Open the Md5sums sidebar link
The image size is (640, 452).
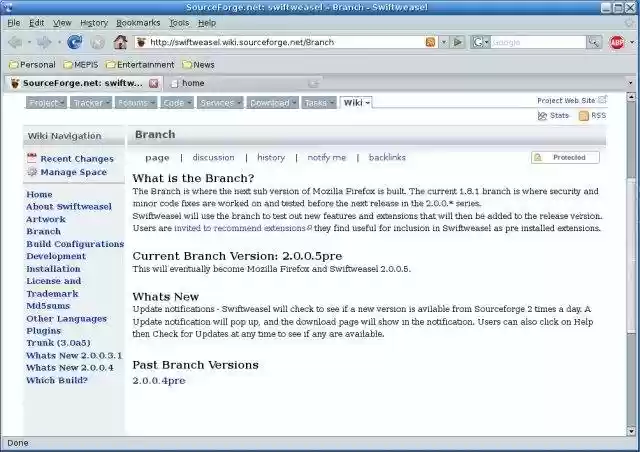point(48,306)
